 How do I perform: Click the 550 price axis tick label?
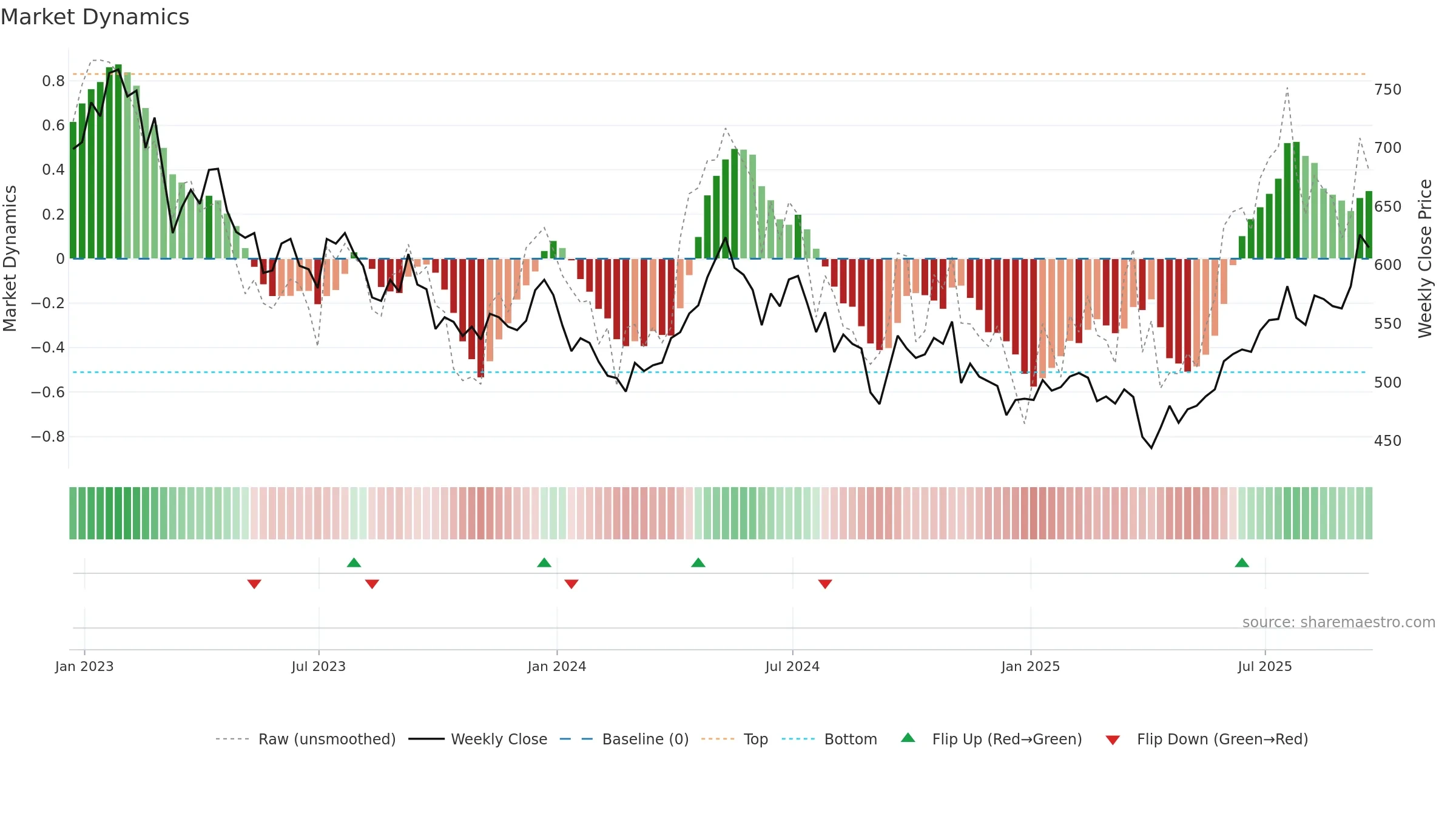tap(1388, 324)
